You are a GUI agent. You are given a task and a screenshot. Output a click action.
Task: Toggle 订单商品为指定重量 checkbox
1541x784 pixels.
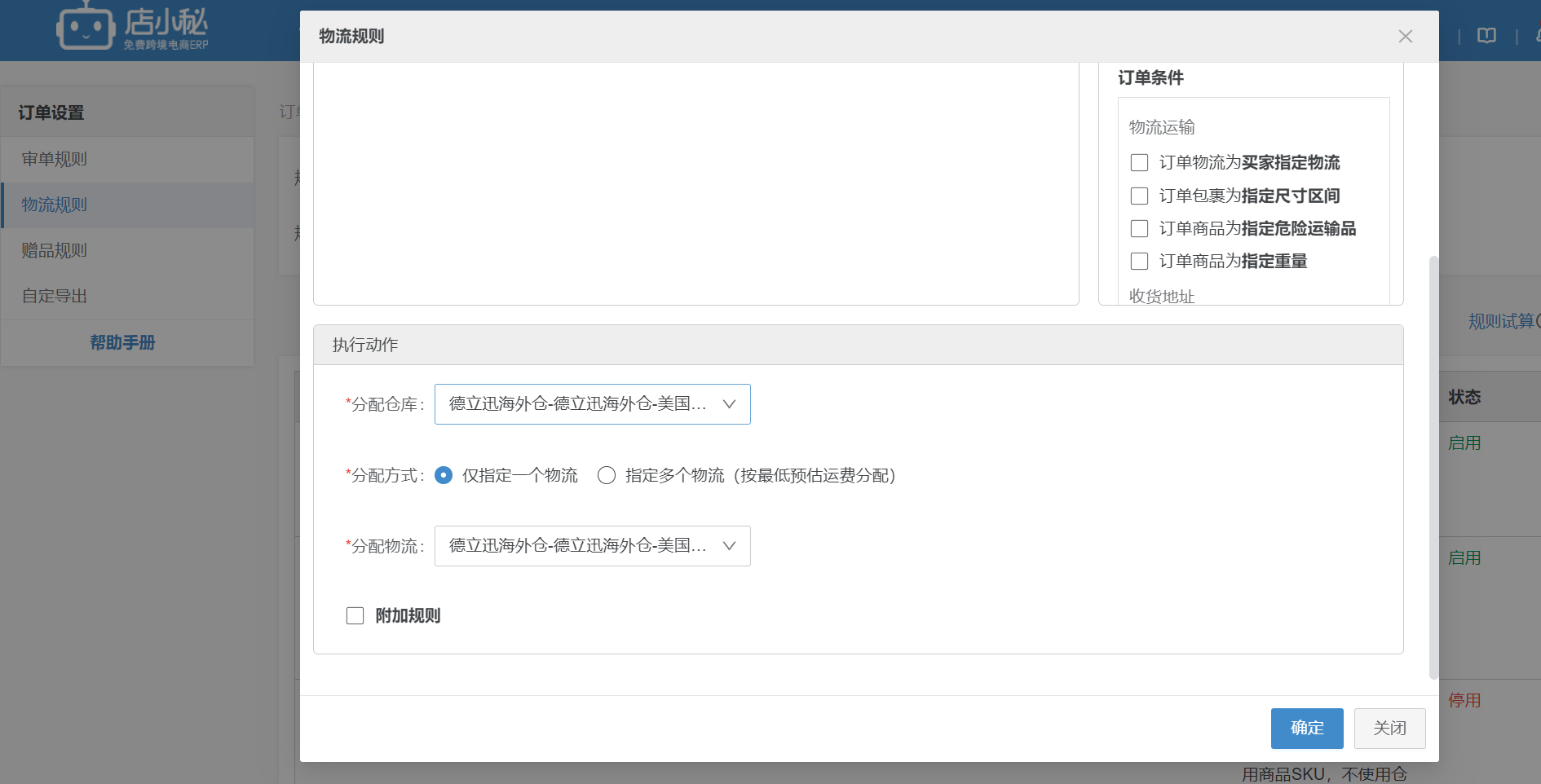pos(1139,262)
